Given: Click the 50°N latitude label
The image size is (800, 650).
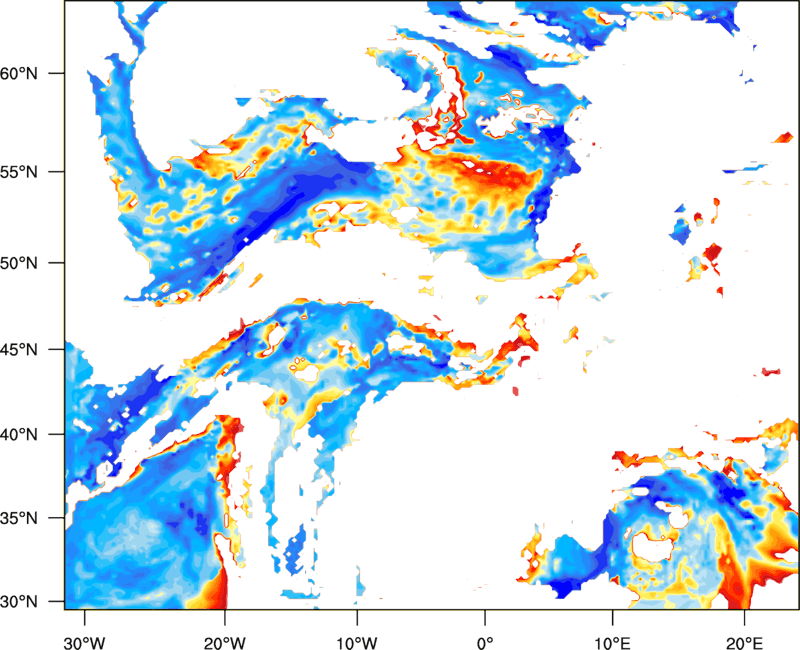Looking at the screenshot, I should [18, 263].
